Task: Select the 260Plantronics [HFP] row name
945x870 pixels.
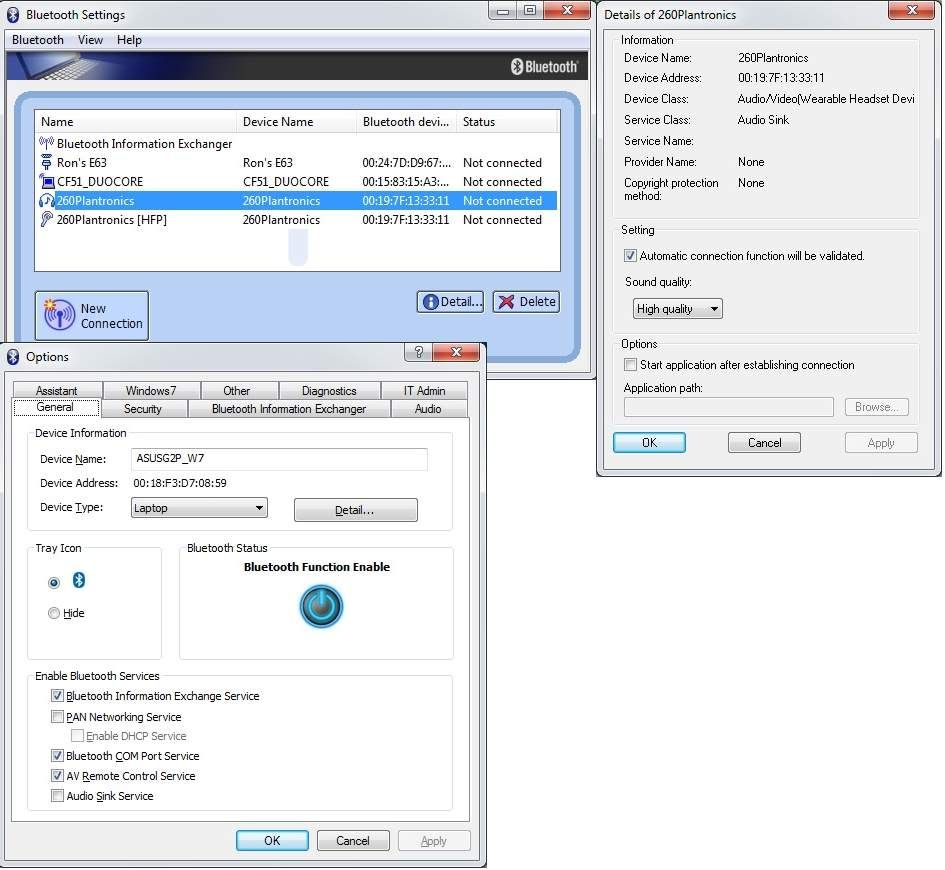Action: [111, 219]
